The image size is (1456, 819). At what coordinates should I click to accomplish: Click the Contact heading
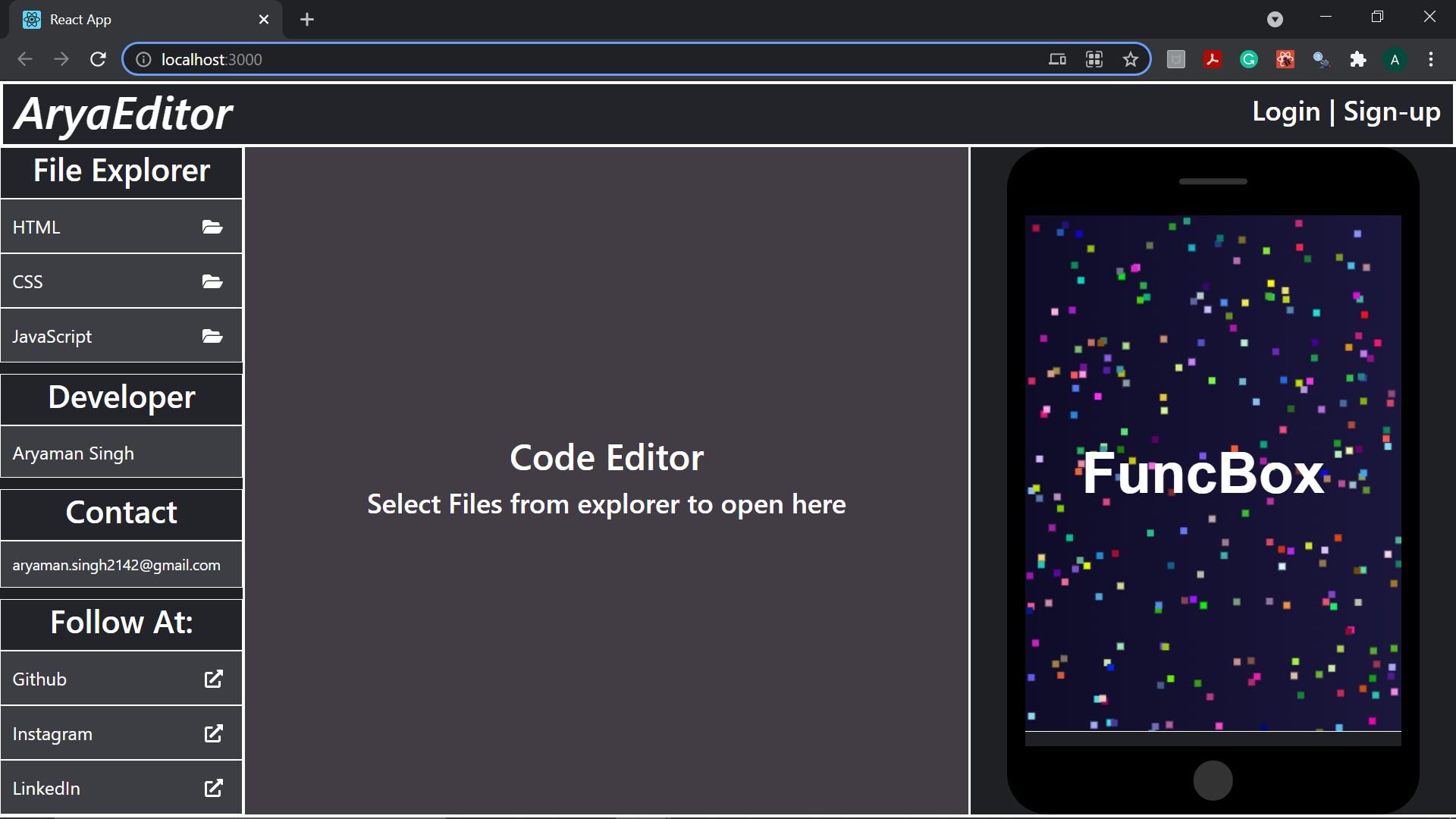tap(121, 513)
